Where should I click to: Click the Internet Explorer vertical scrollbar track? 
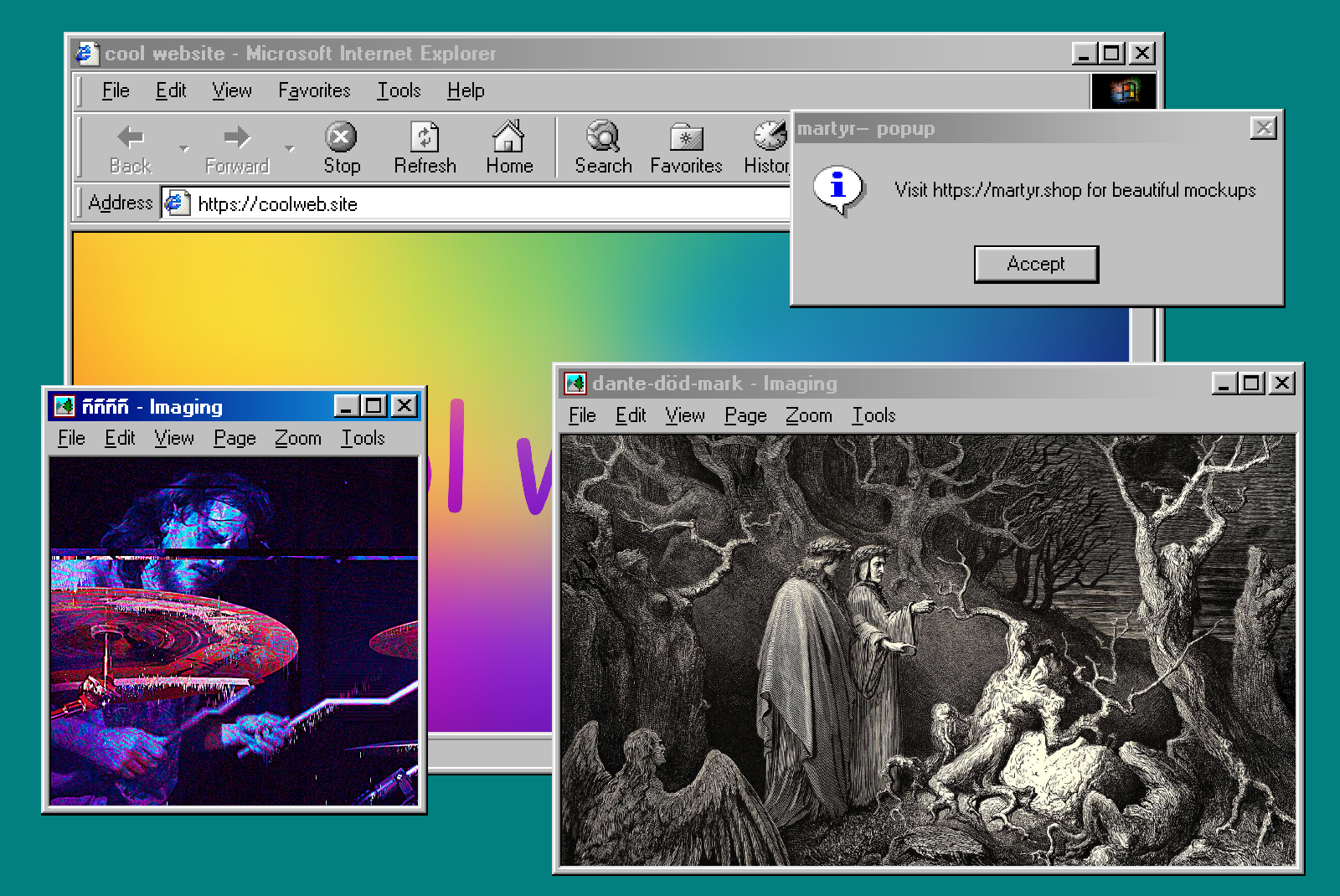(x=1142, y=335)
